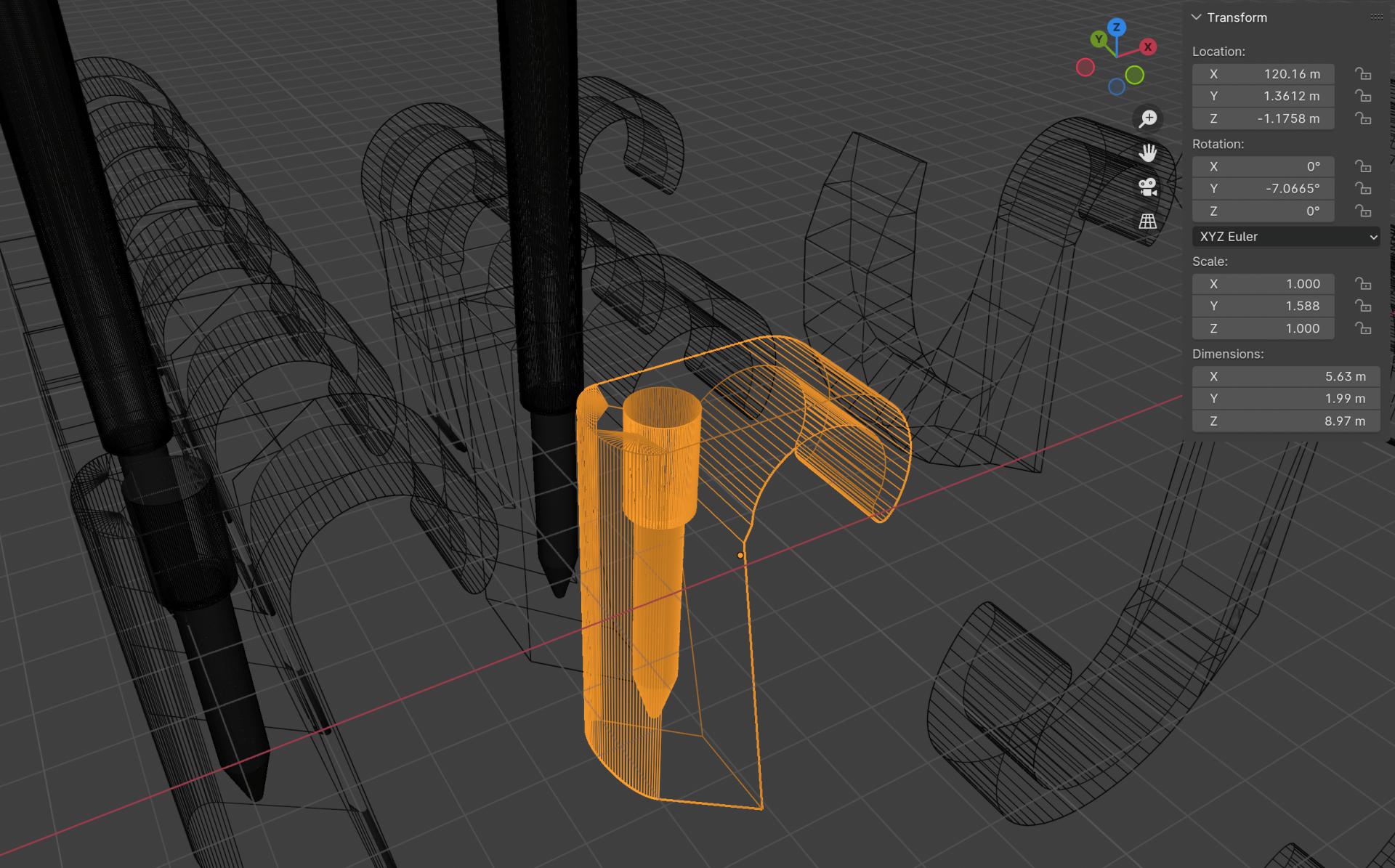Click Rotation Z field showing 0°
1395x868 pixels.
click(1263, 211)
